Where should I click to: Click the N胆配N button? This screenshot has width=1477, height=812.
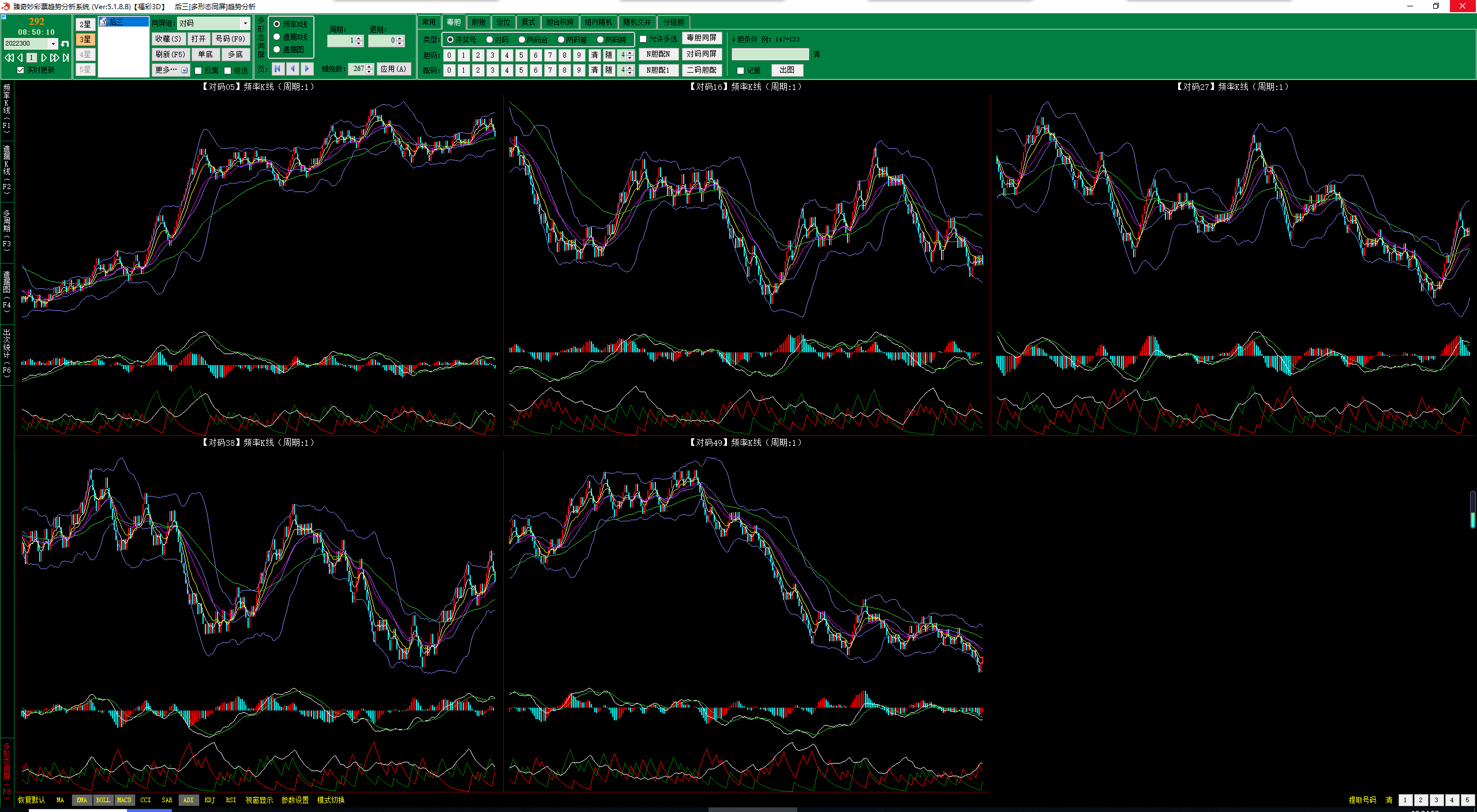658,54
